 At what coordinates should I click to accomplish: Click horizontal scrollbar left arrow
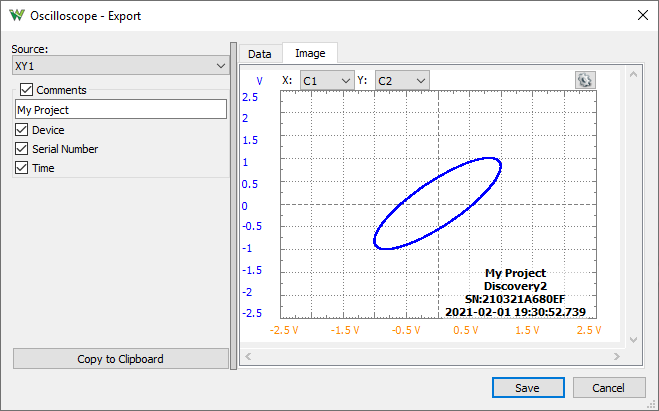(x=249, y=356)
